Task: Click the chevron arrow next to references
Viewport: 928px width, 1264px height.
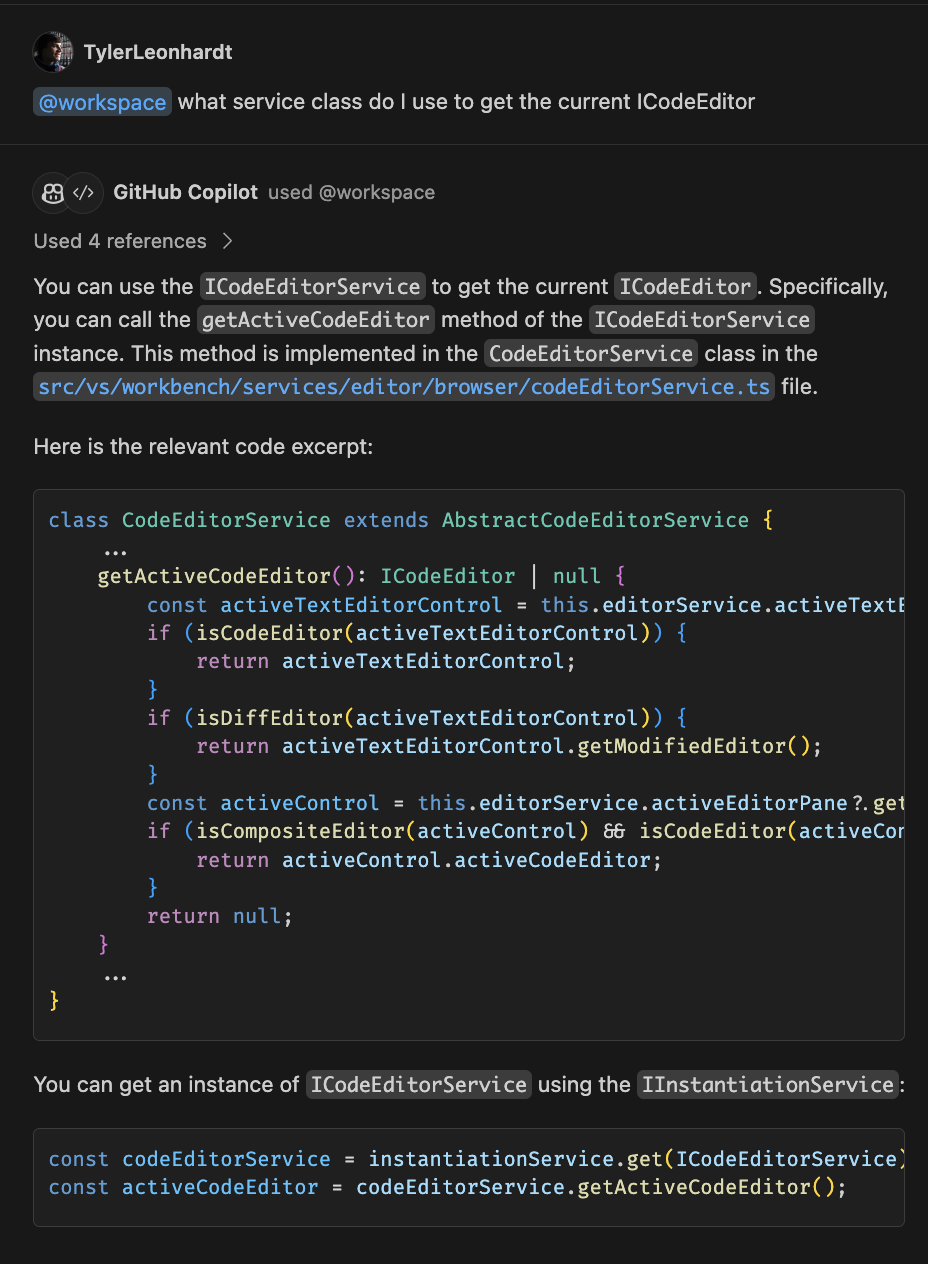Action: click(227, 241)
